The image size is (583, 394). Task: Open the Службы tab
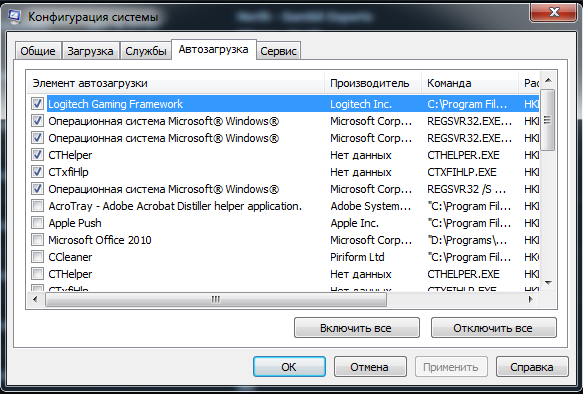146,51
